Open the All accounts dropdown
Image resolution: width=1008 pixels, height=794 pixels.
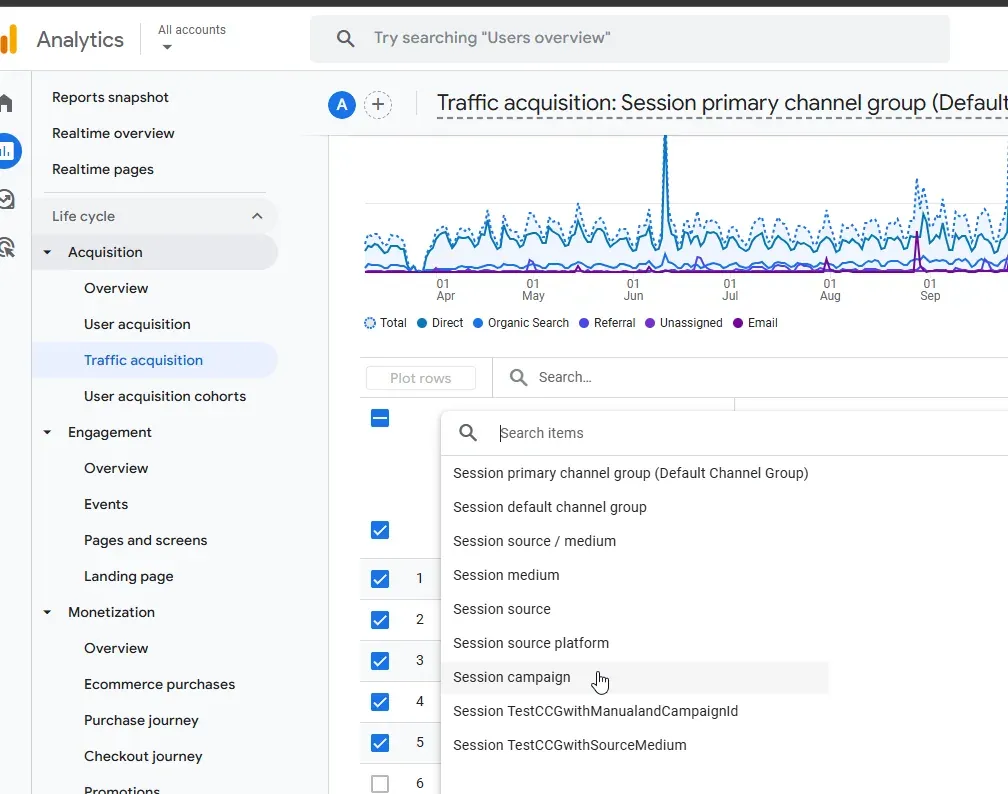(192, 37)
